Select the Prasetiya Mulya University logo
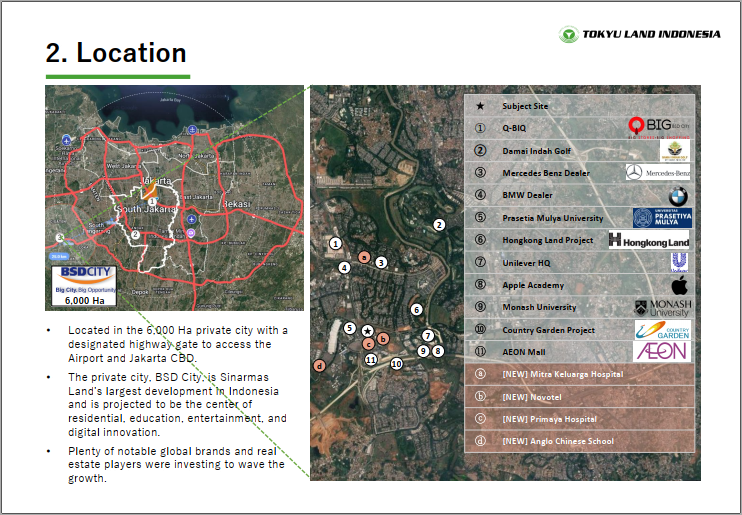The width and height of the screenshot is (742, 515). pos(661,218)
